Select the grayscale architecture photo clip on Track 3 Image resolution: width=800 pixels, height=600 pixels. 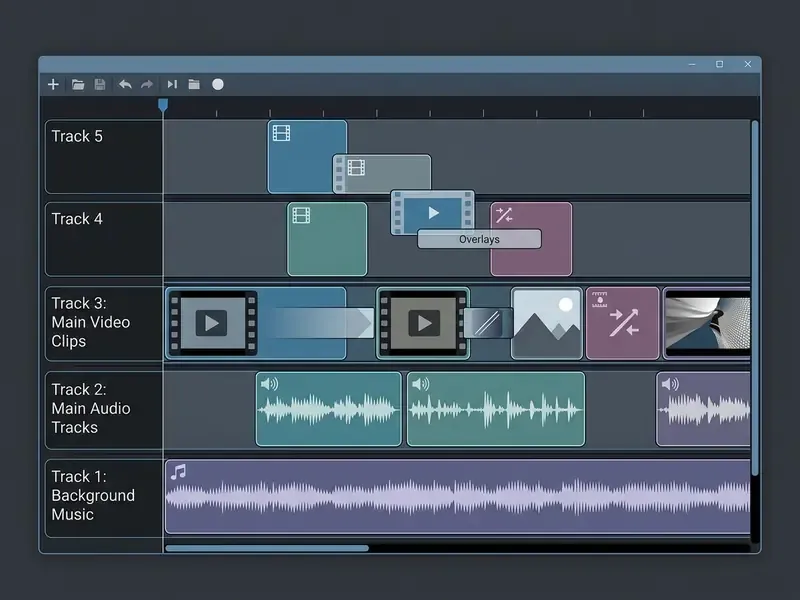pyautogui.click(x=707, y=323)
